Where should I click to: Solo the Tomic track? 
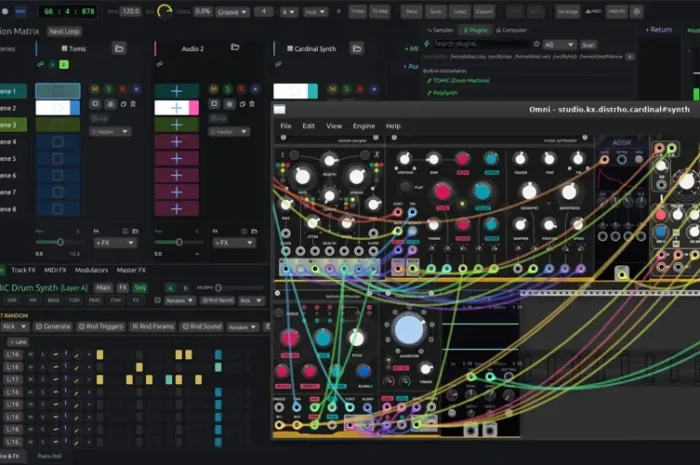tap(108, 89)
